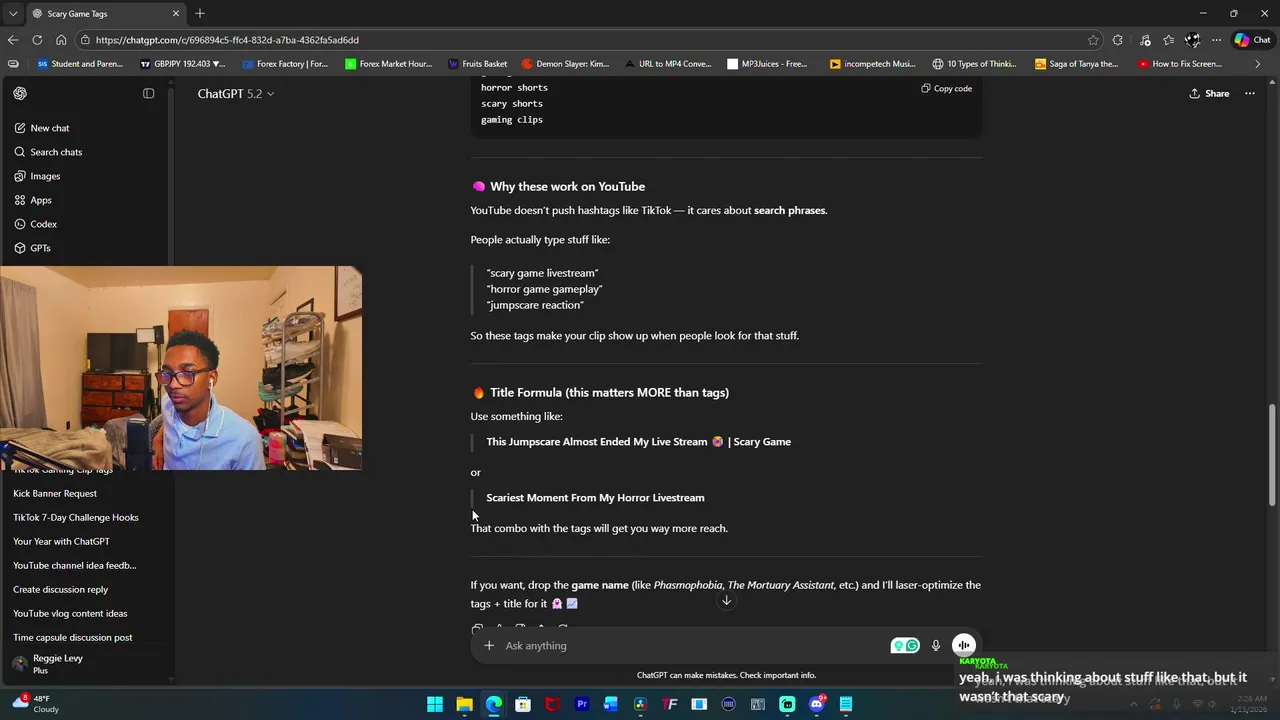Click the browser address bar URL
1280x720 pixels.
coord(227,40)
